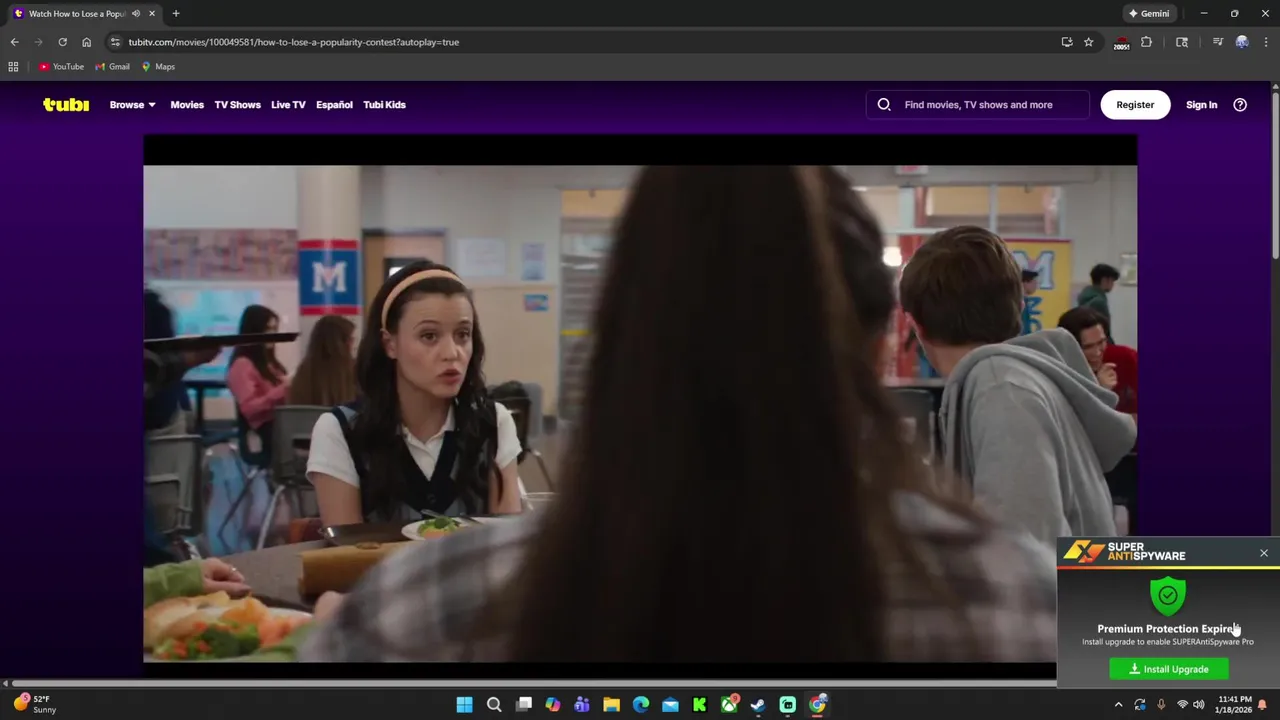Open File Explorer from the taskbar
Viewport: 1280px width, 720px height.
coord(611,705)
